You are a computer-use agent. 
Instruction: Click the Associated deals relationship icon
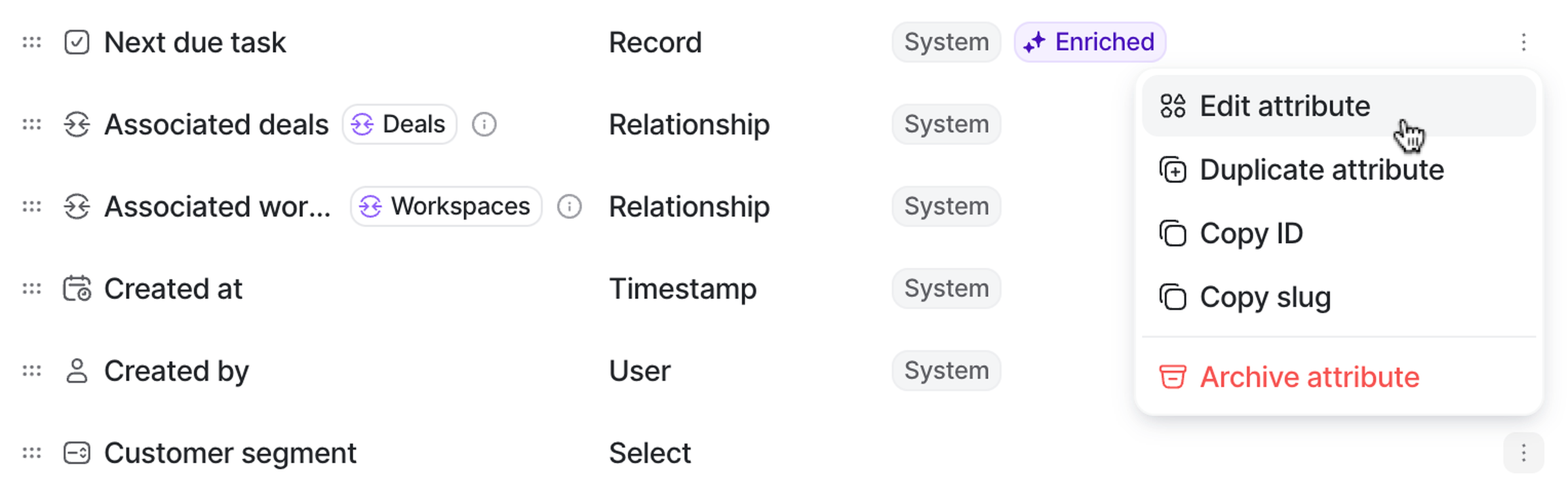click(x=77, y=124)
